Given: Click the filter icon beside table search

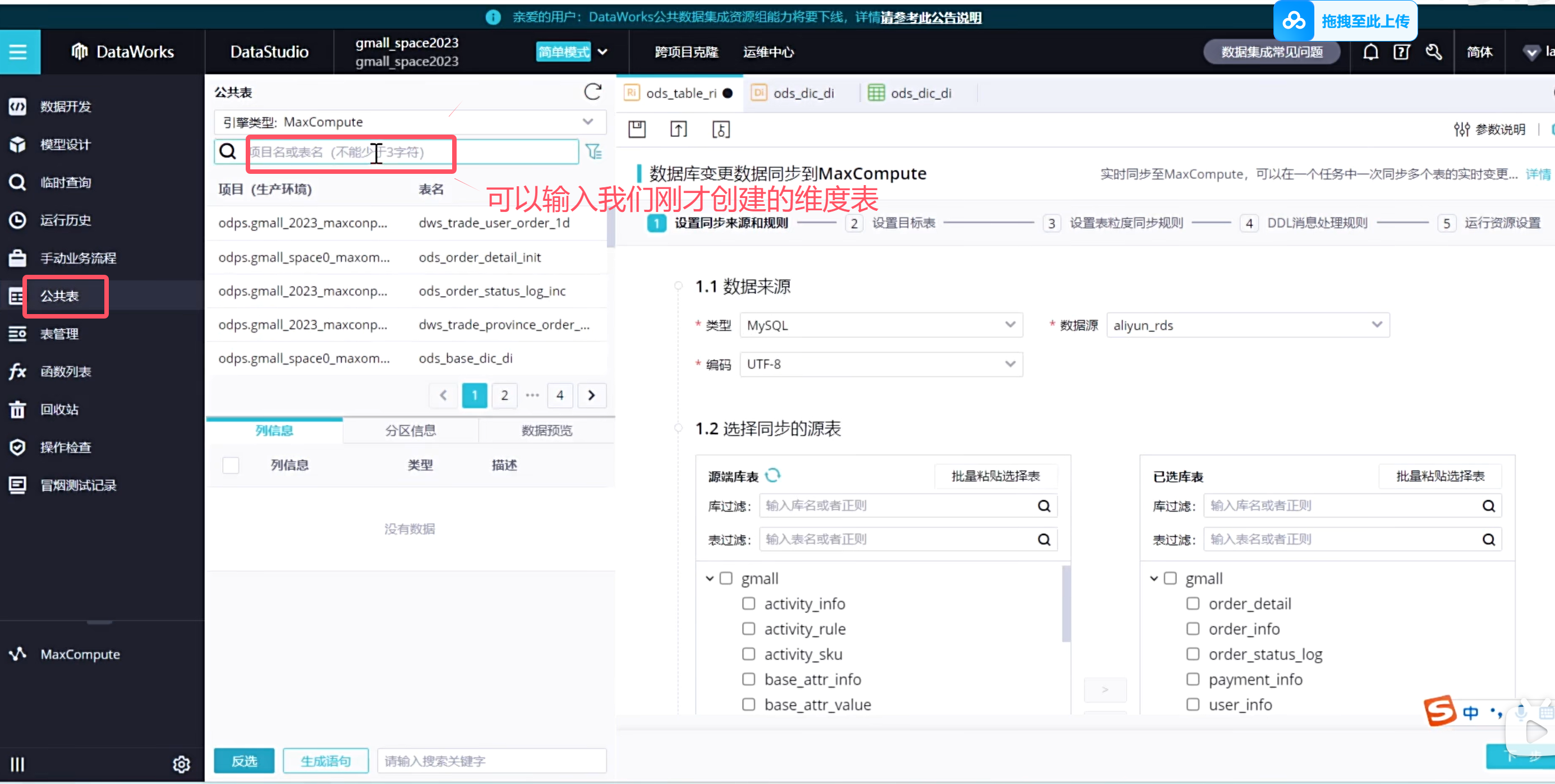Looking at the screenshot, I should 594,151.
